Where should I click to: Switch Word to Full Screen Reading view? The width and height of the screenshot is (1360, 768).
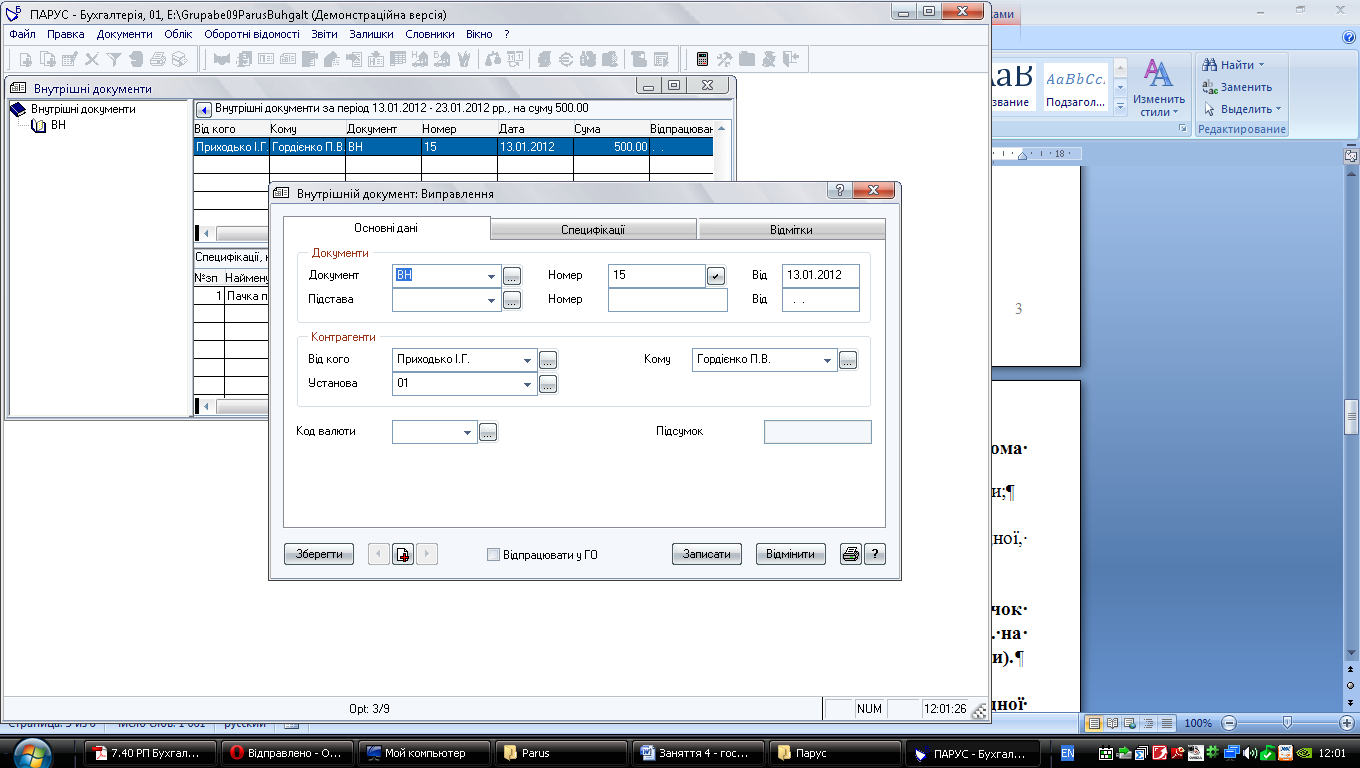tap(1112, 723)
